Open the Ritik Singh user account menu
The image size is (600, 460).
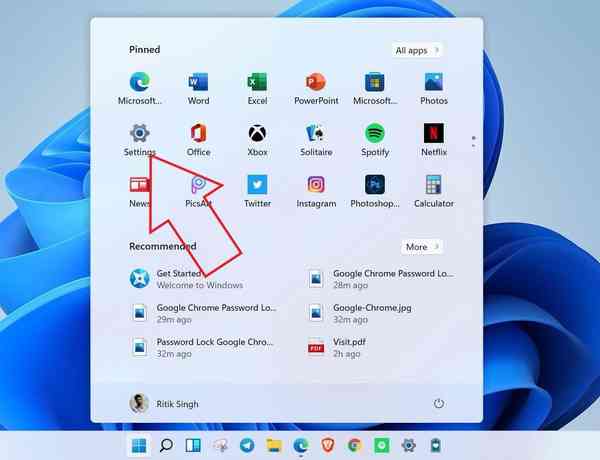point(164,403)
